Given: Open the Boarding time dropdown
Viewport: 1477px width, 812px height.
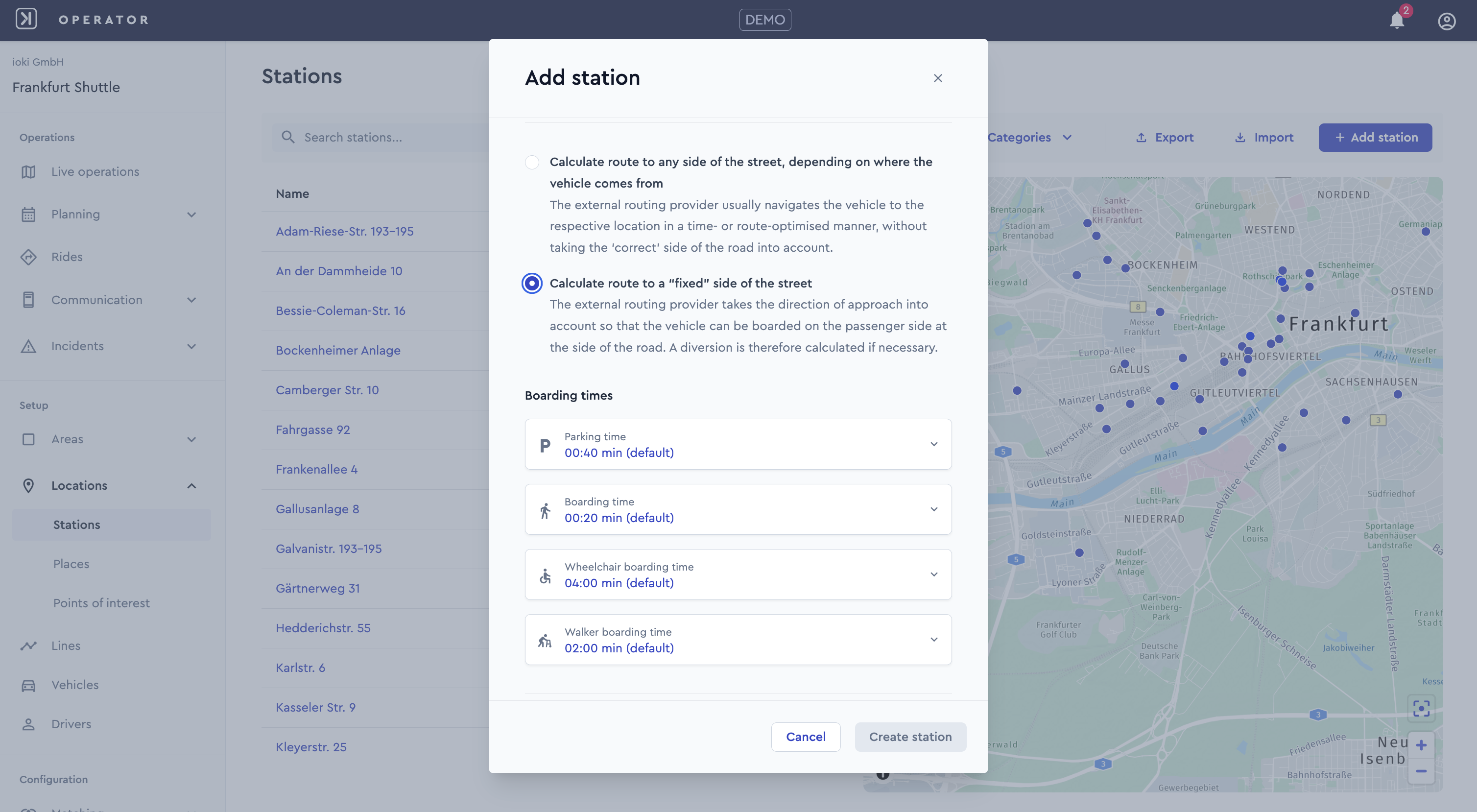Looking at the screenshot, I should pyautogui.click(x=738, y=509).
